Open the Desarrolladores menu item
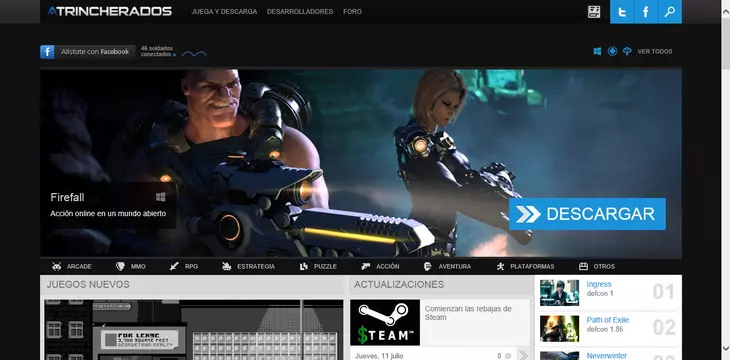Viewport: 730px width, 360px height. 300,12
